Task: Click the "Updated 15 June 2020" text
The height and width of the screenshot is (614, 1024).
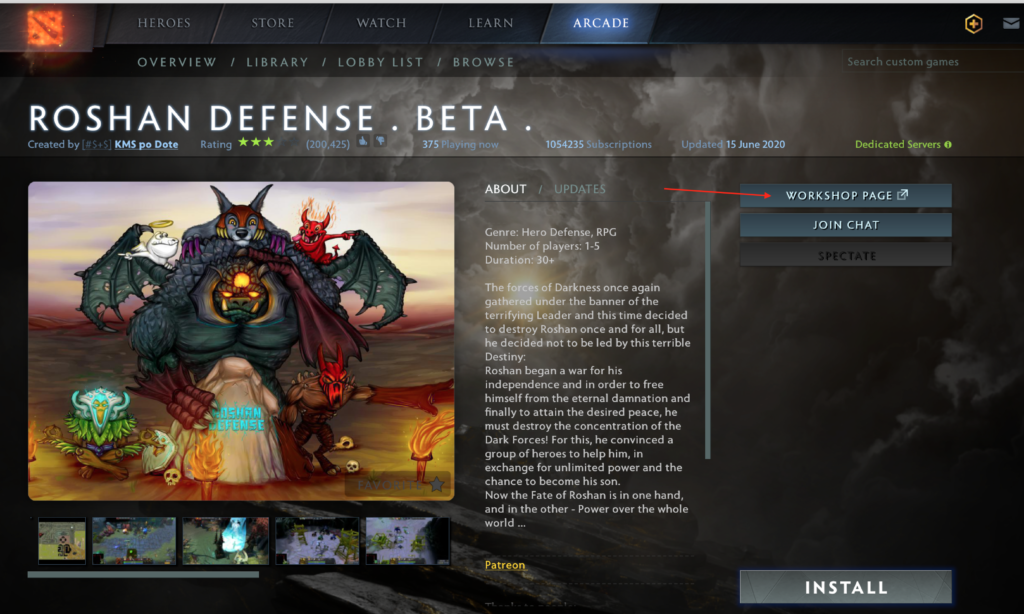Action: point(733,144)
